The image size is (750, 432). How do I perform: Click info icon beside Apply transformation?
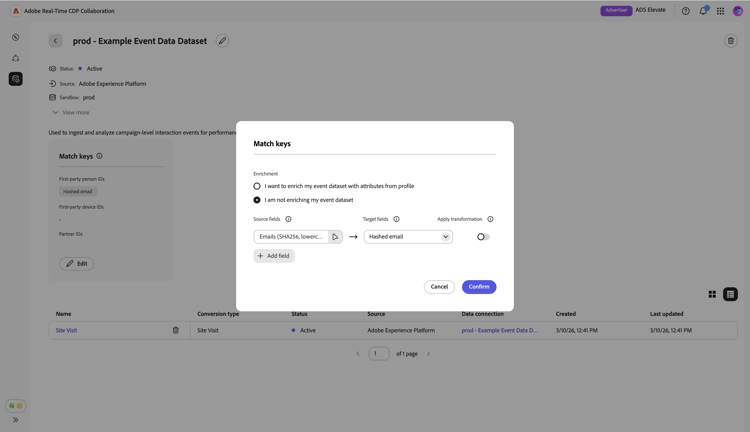(490, 219)
